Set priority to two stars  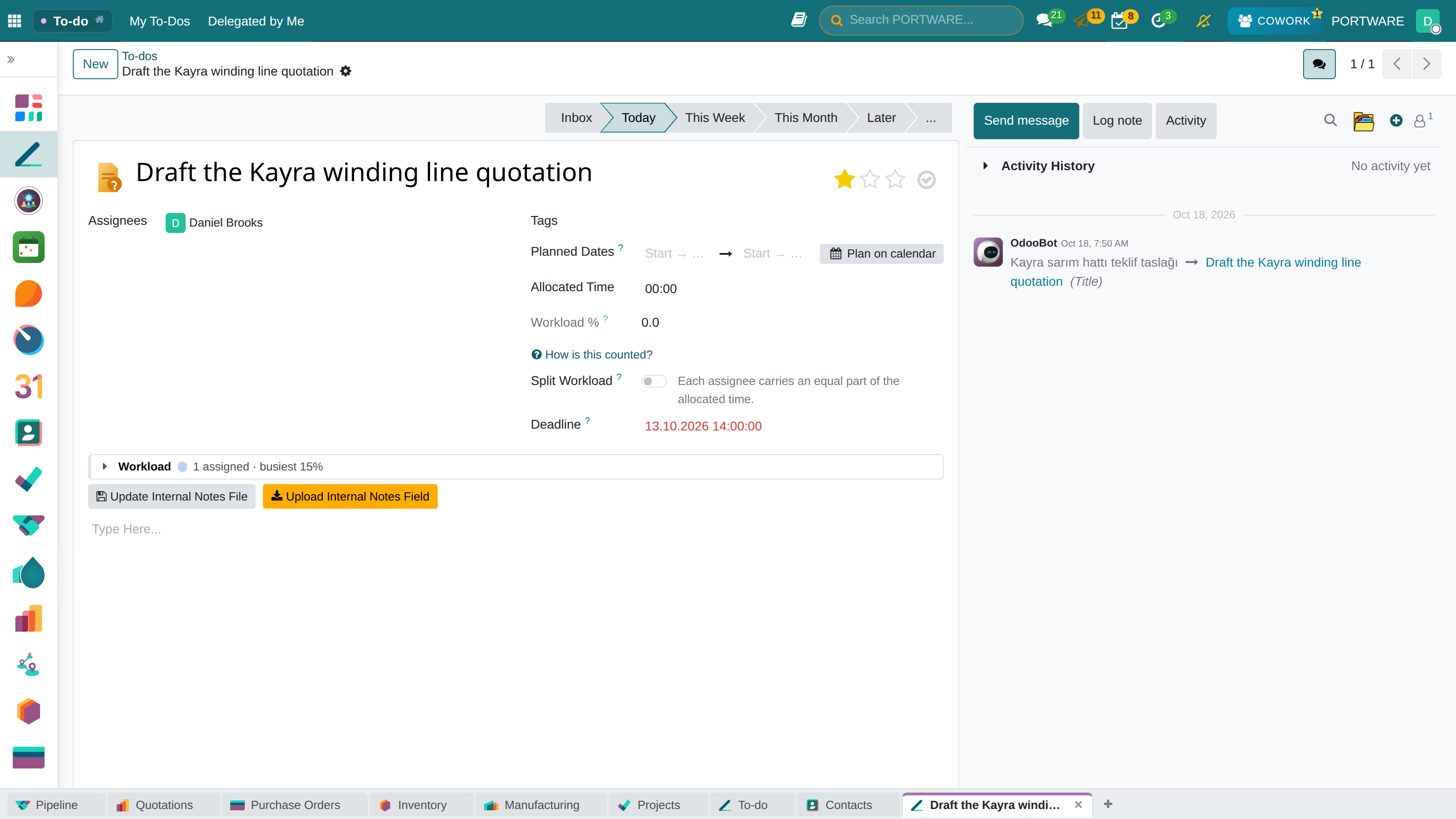(x=870, y=179)
